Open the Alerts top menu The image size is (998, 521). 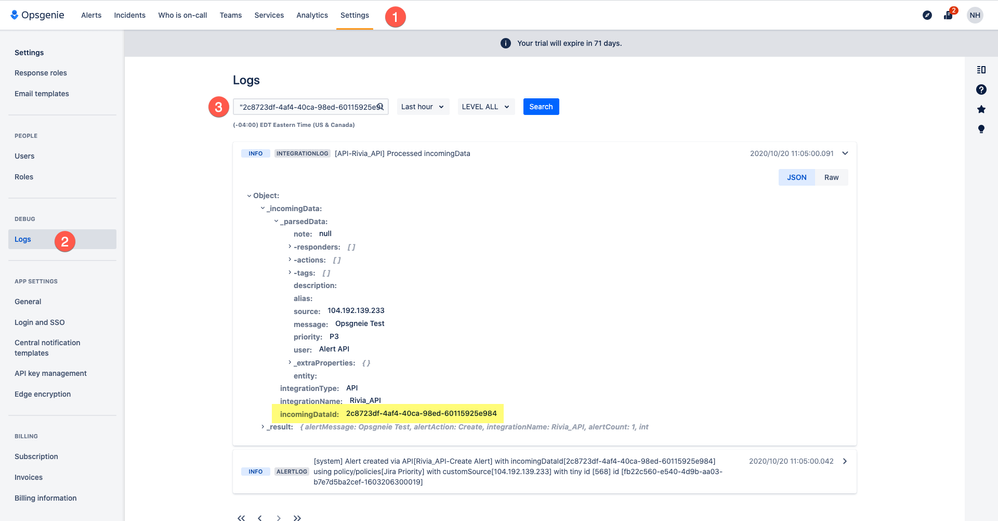91,15
